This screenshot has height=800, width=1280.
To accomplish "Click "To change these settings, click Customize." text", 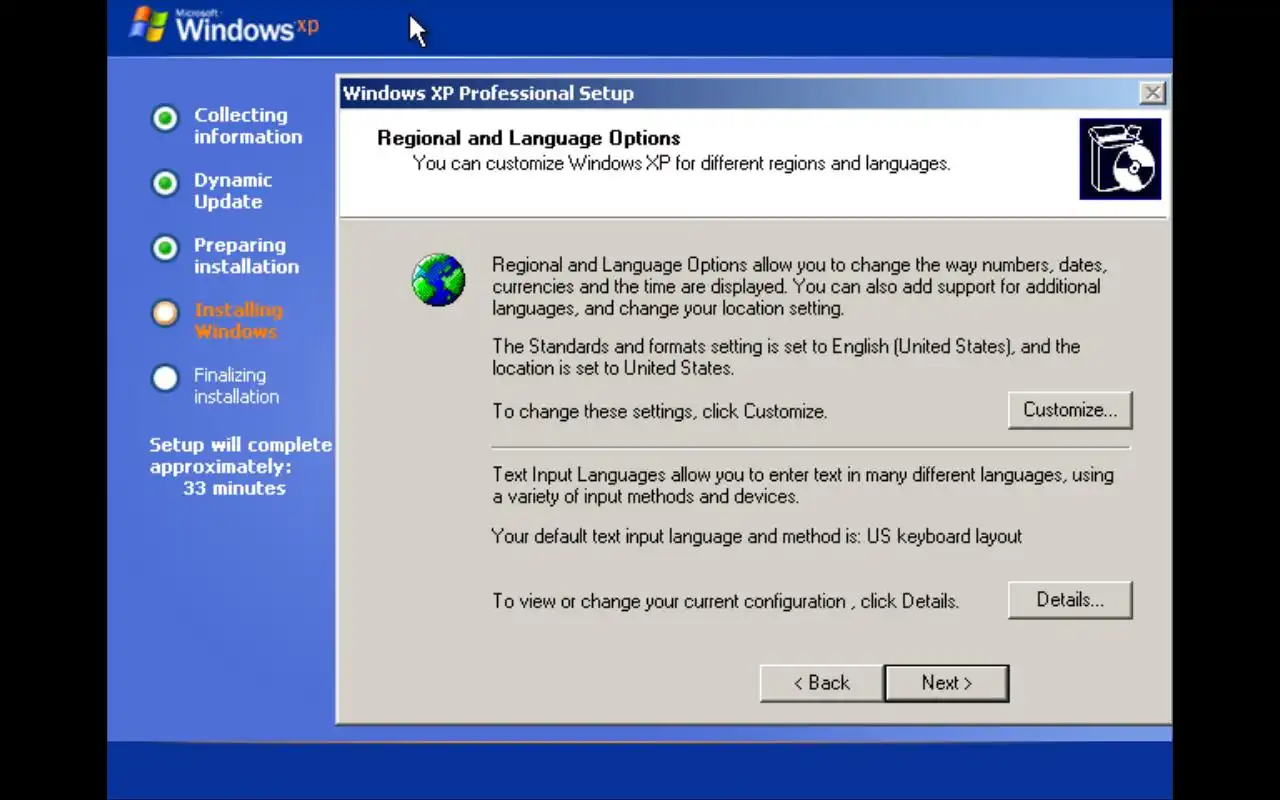I will point(660,411).
